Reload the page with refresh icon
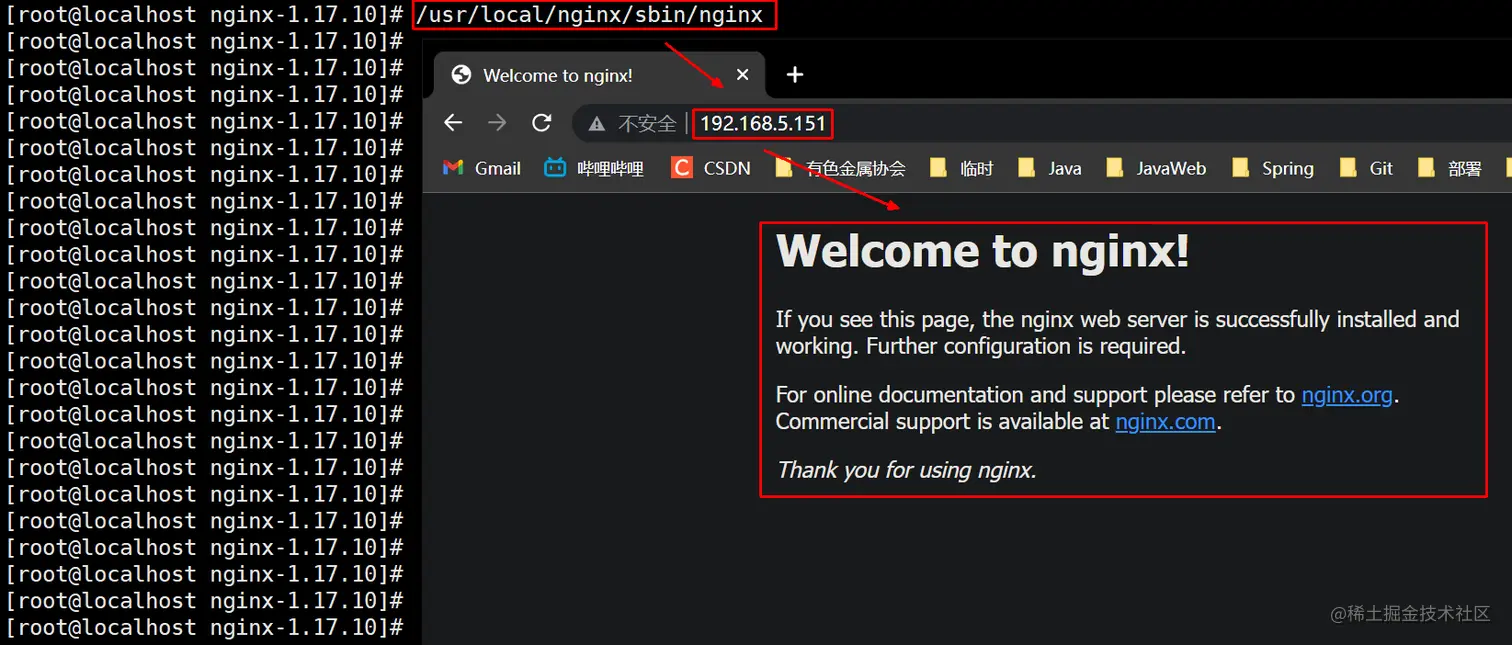Viewport: 1512px width, 645px height. pos(541,123)
